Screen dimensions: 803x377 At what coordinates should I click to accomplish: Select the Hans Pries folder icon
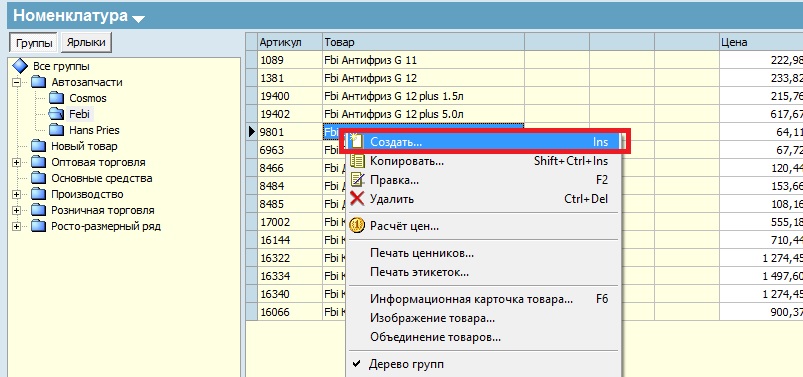[56, 130]
